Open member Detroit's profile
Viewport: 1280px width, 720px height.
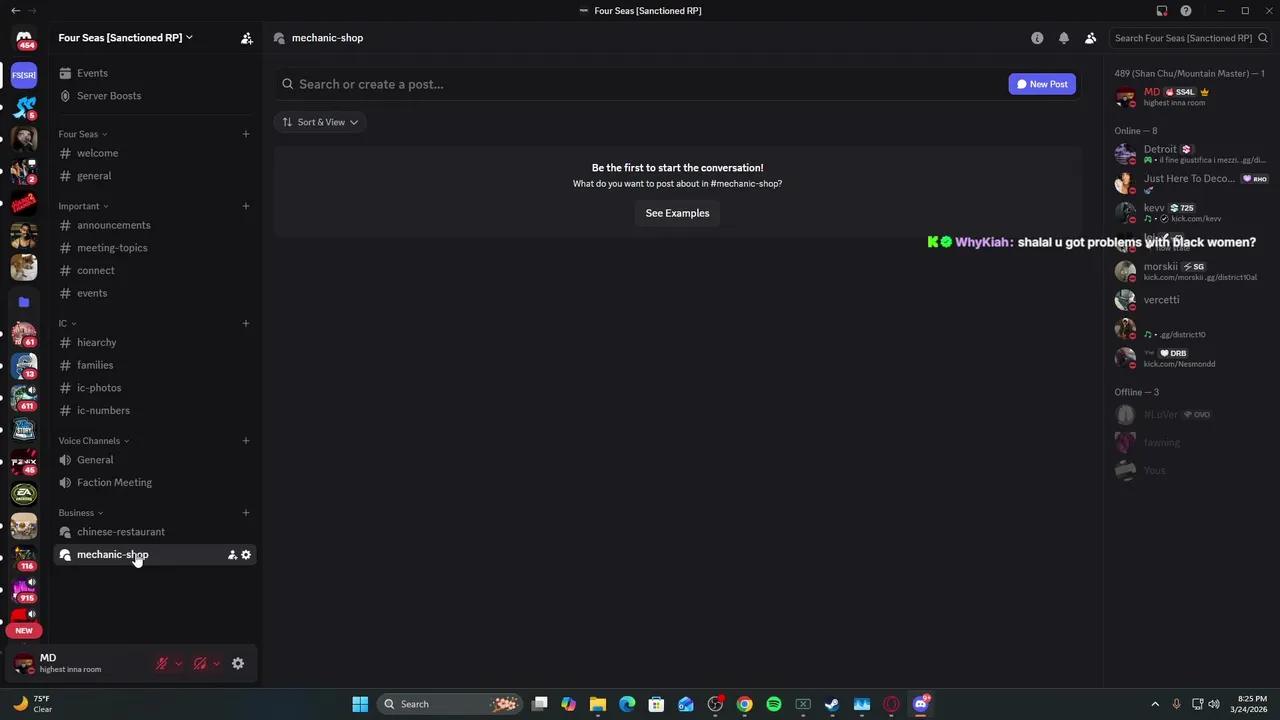point(1190,154)
